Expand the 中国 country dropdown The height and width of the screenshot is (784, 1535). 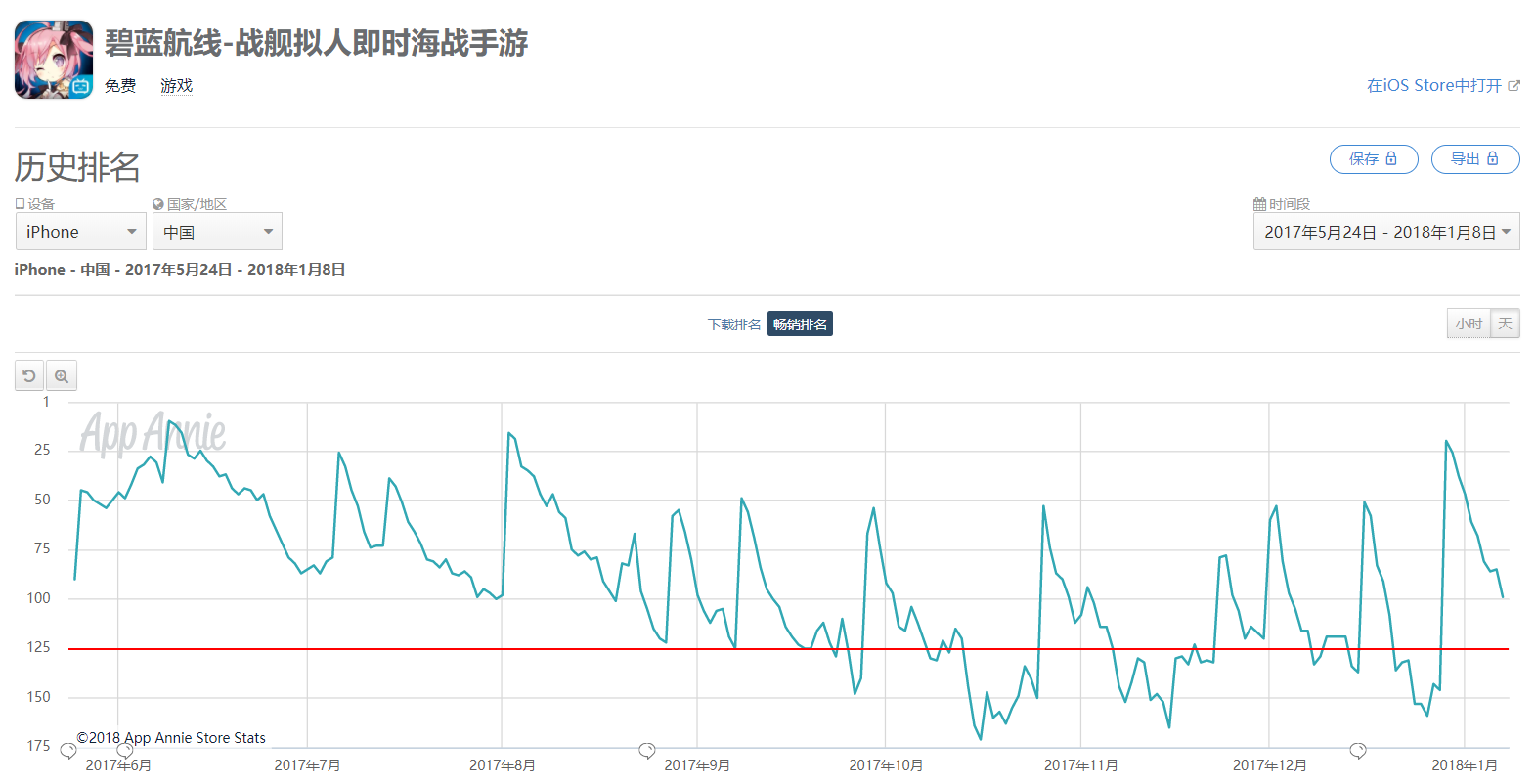click(x=217, y=232)
